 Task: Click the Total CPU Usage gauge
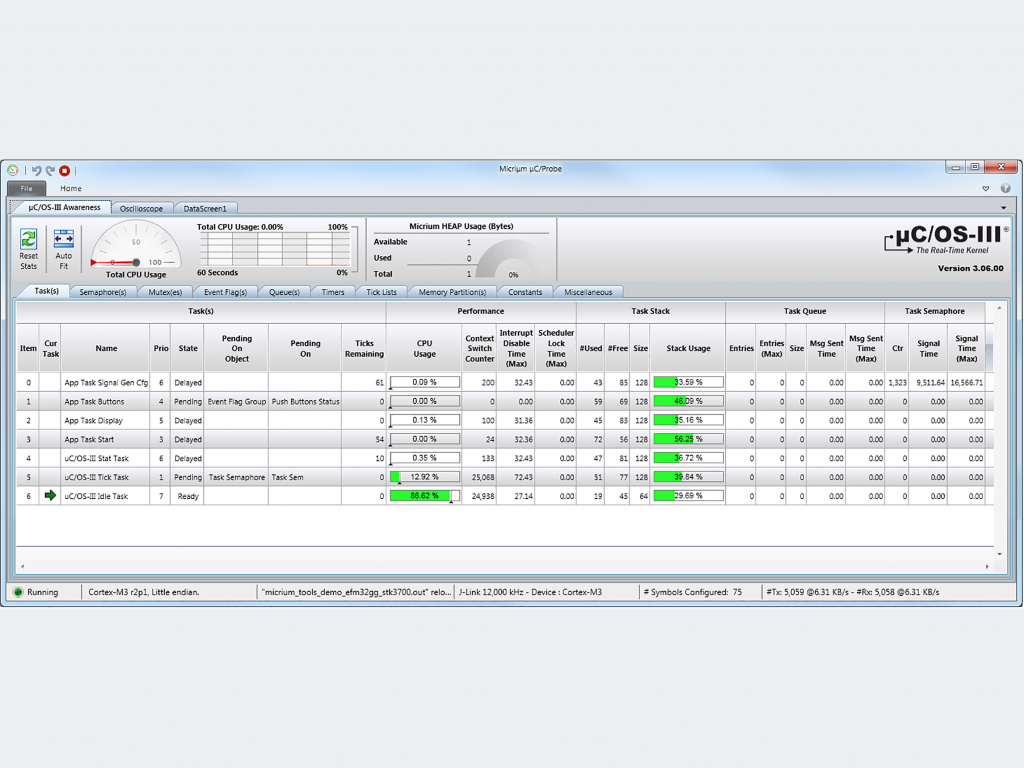(x=136, y=244)
